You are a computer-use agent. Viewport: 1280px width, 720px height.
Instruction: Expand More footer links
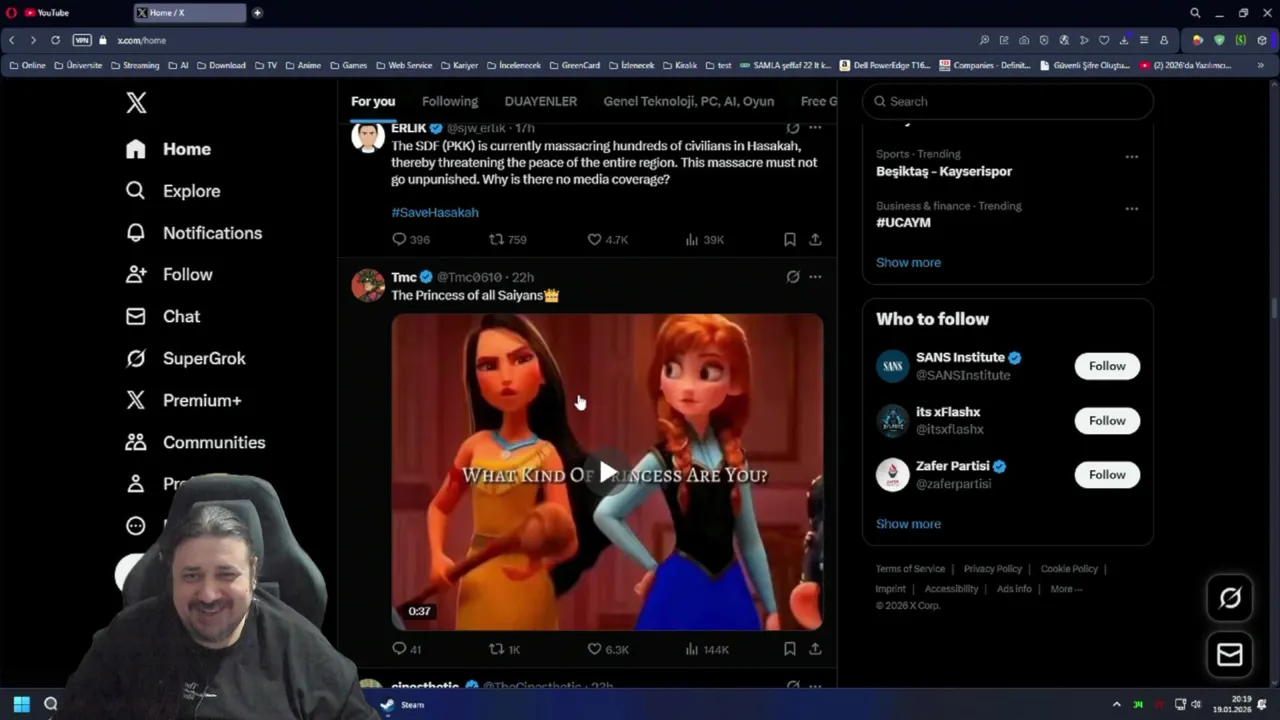(x=1066, y=589)
